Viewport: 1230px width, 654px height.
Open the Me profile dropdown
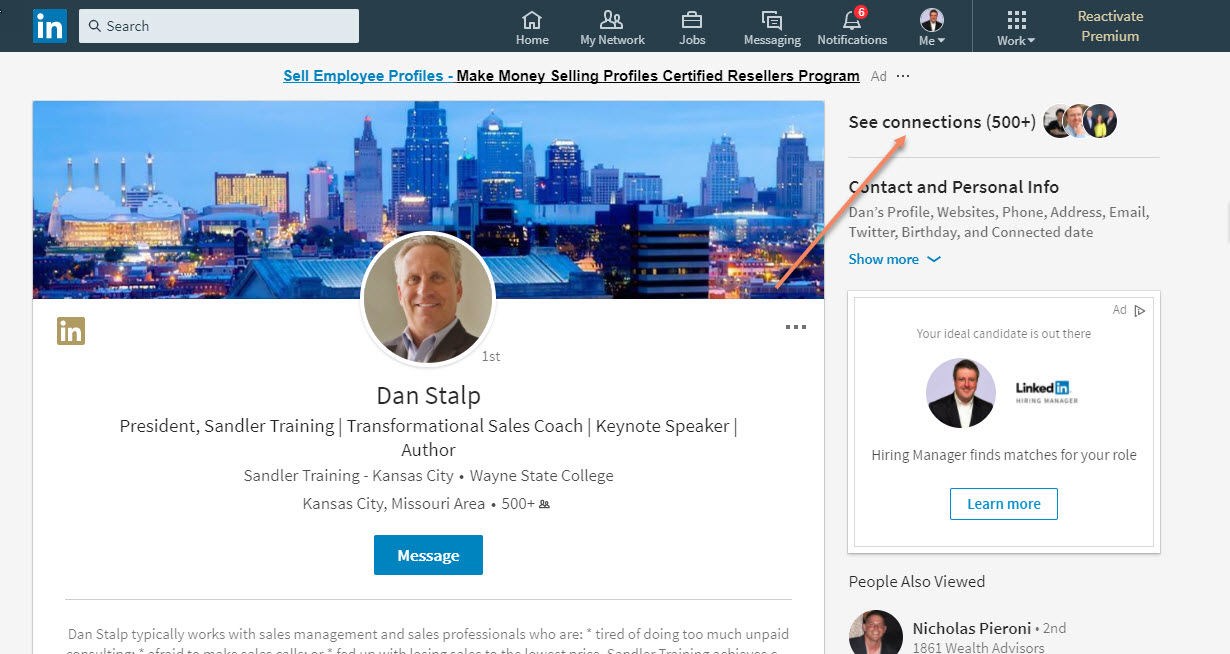(931, 25)
